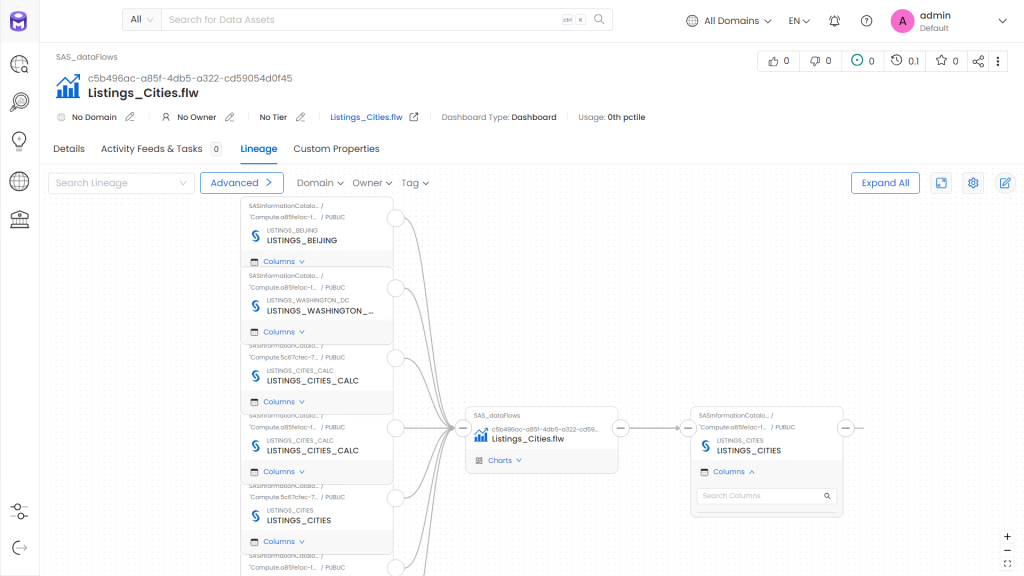The height and width of the screenshot is (576, 1024).
Task: Click the lineage settings gear icon
Action: 972,183
